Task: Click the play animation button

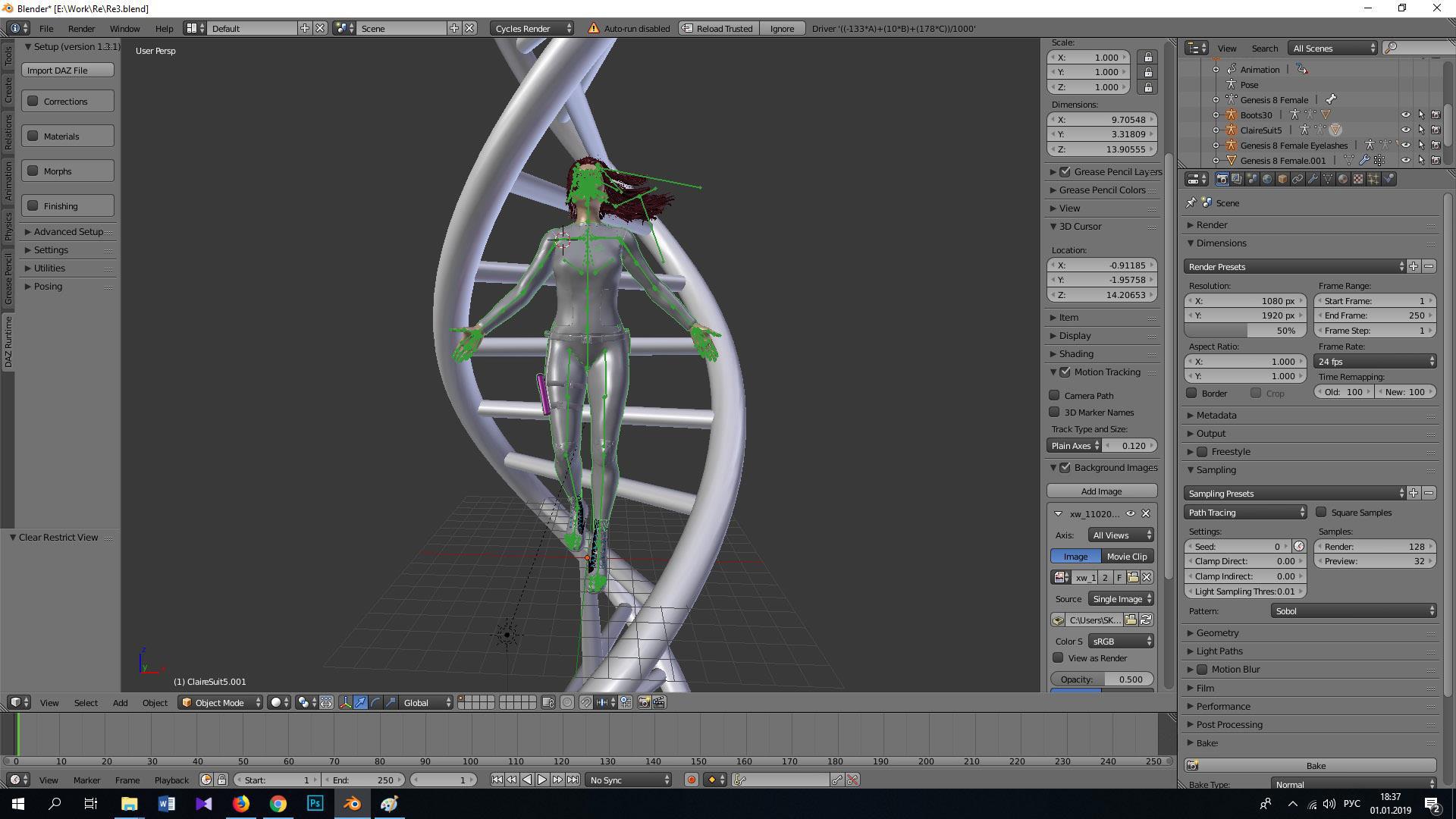Action: pyautogui.click(x=542, y=780)
